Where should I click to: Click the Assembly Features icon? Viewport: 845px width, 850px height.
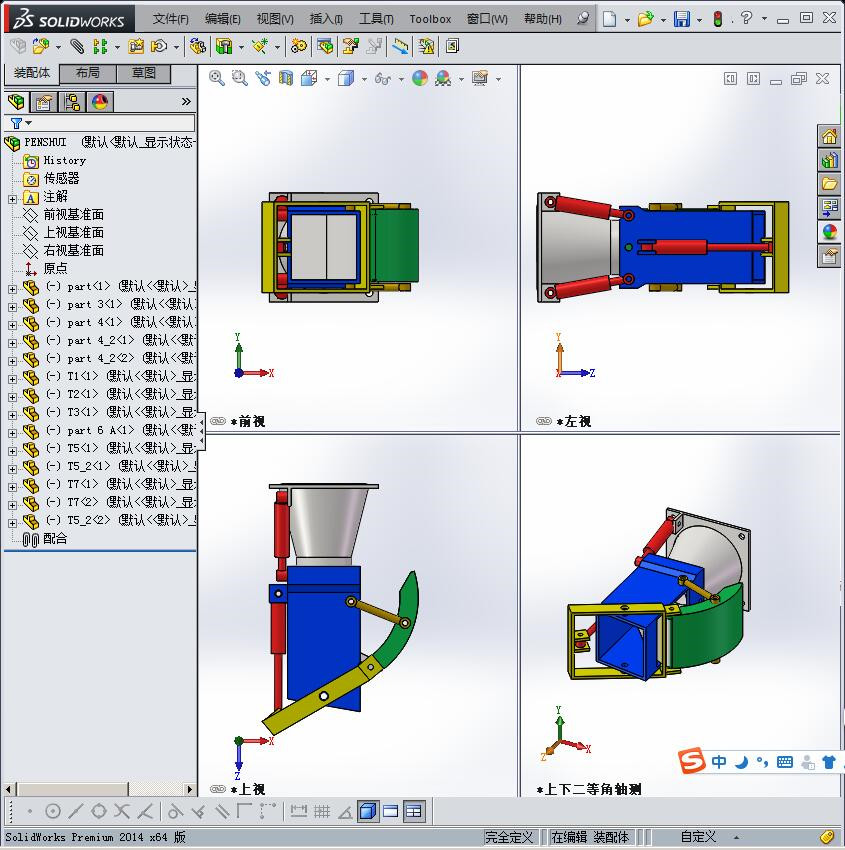pos(224,47)
